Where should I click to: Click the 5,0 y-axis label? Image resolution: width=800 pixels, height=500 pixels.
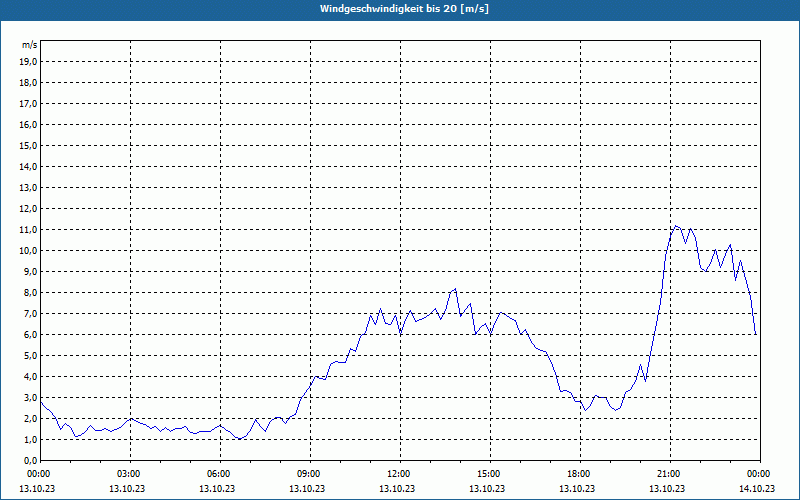click(30, 356)
